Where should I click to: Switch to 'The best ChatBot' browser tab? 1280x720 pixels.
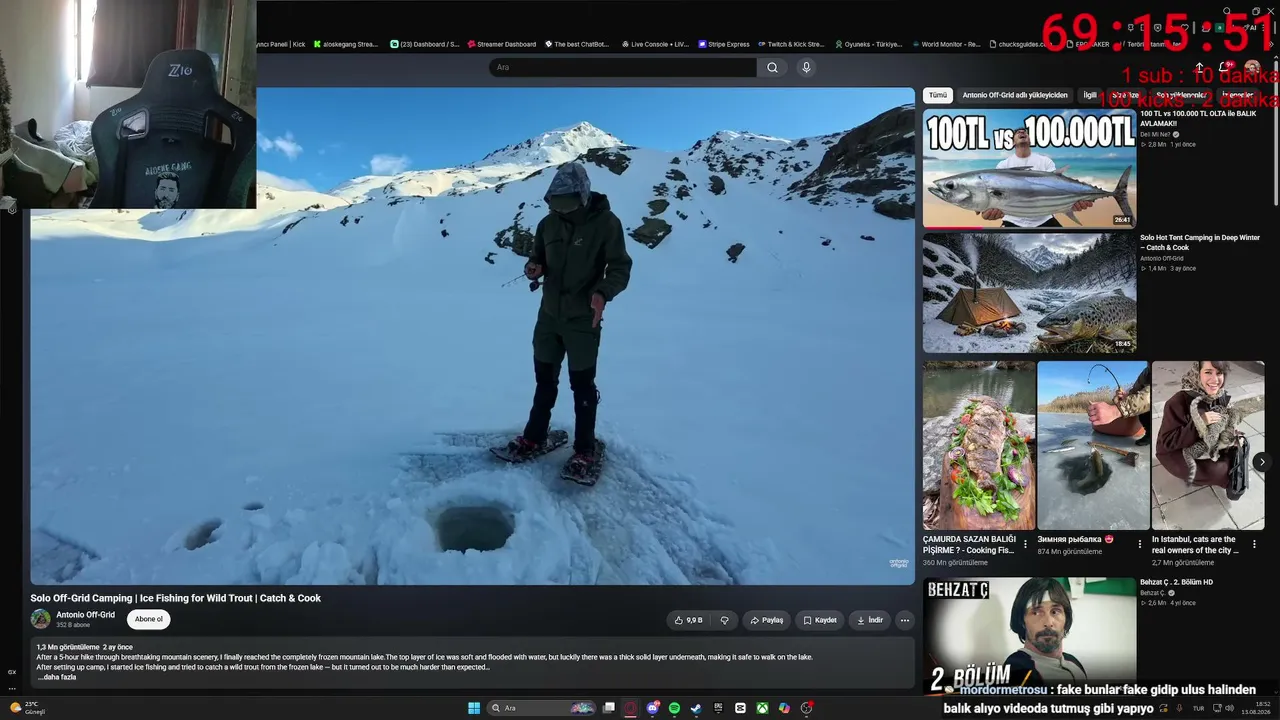coord(577,44)
